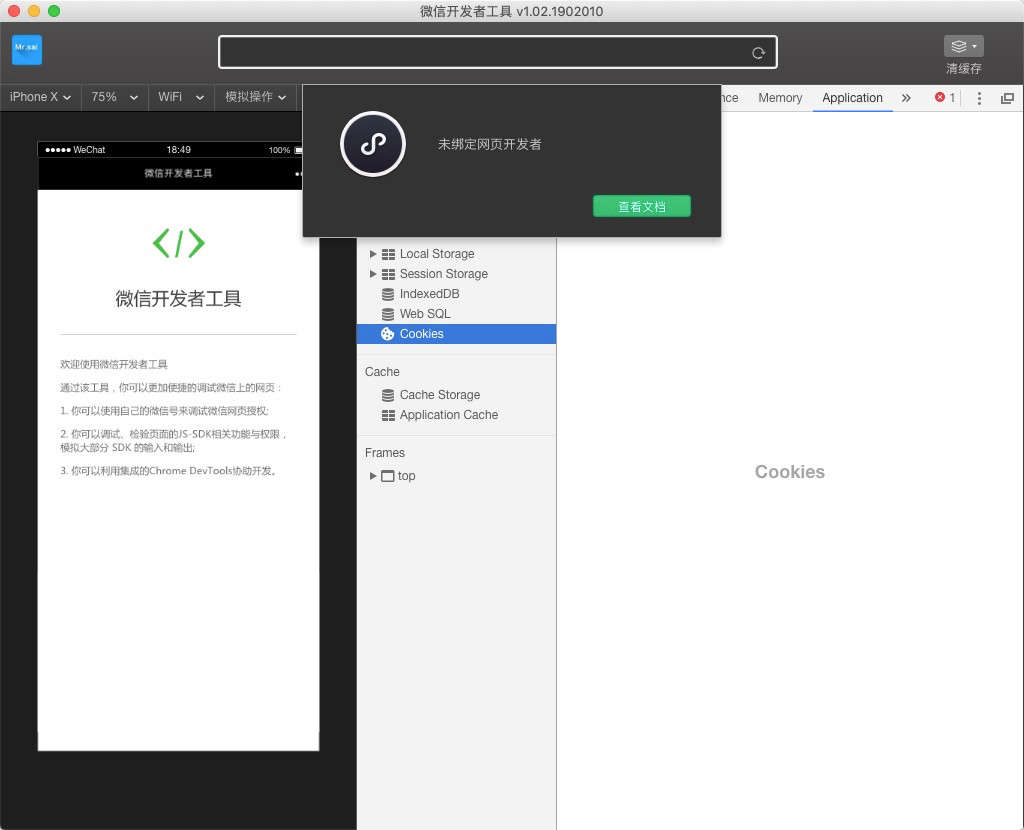This screenshot has height=830, width=1024.
Task: Click the 清缓存 label
Action: pyautogui.click(x=963, y=69)
